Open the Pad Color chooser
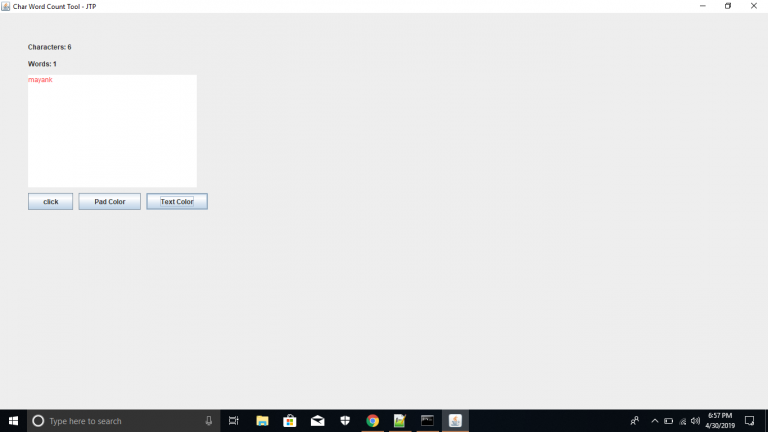 109,201
